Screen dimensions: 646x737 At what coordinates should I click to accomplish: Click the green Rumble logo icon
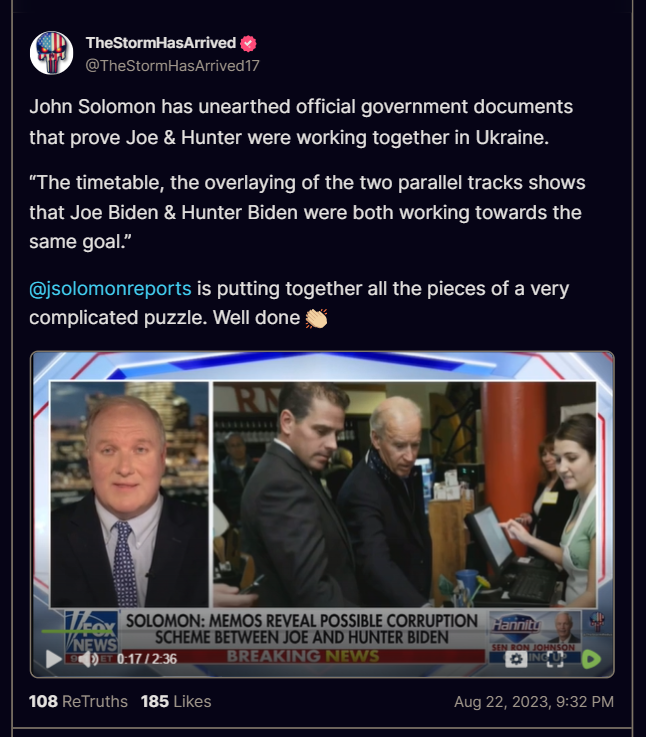591,659
